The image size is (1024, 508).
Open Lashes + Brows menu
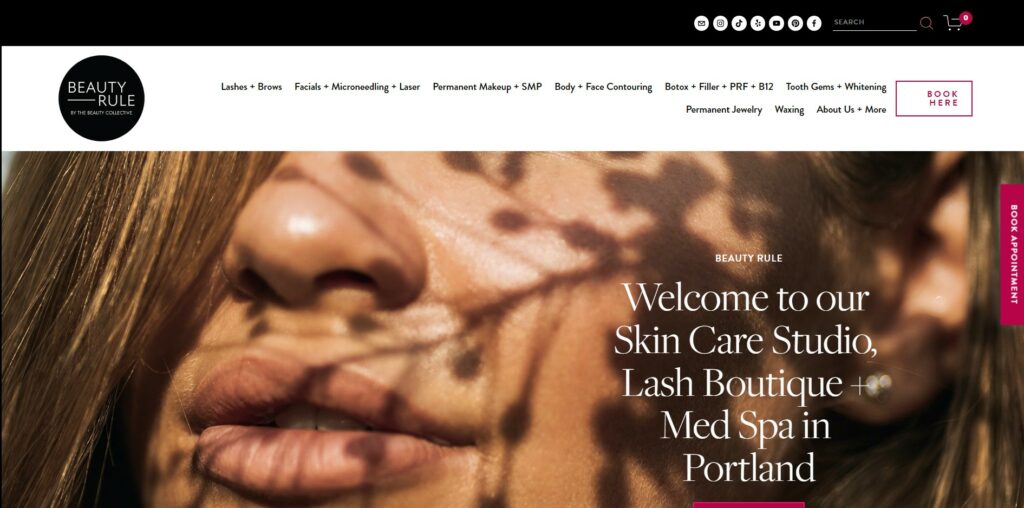(251, 87)
